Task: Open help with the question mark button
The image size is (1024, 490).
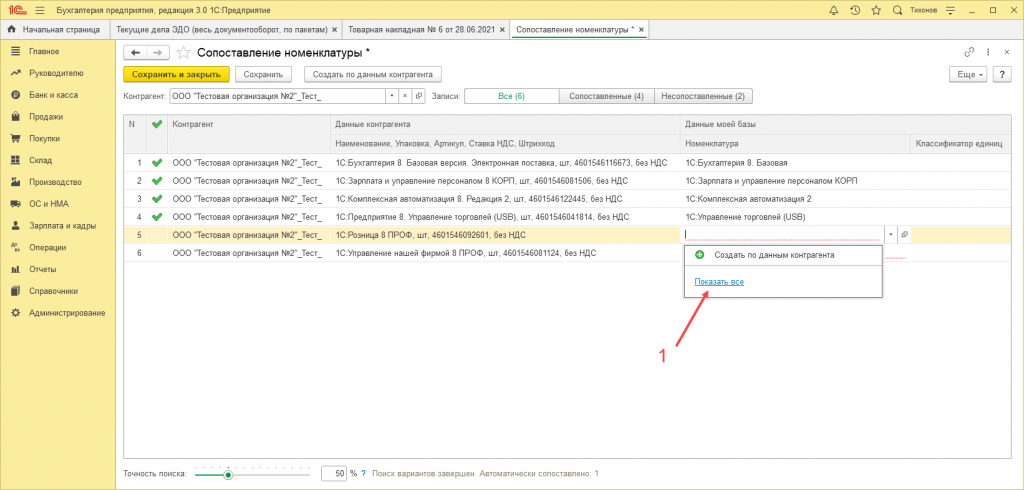Action: [x=1002, y=74]
